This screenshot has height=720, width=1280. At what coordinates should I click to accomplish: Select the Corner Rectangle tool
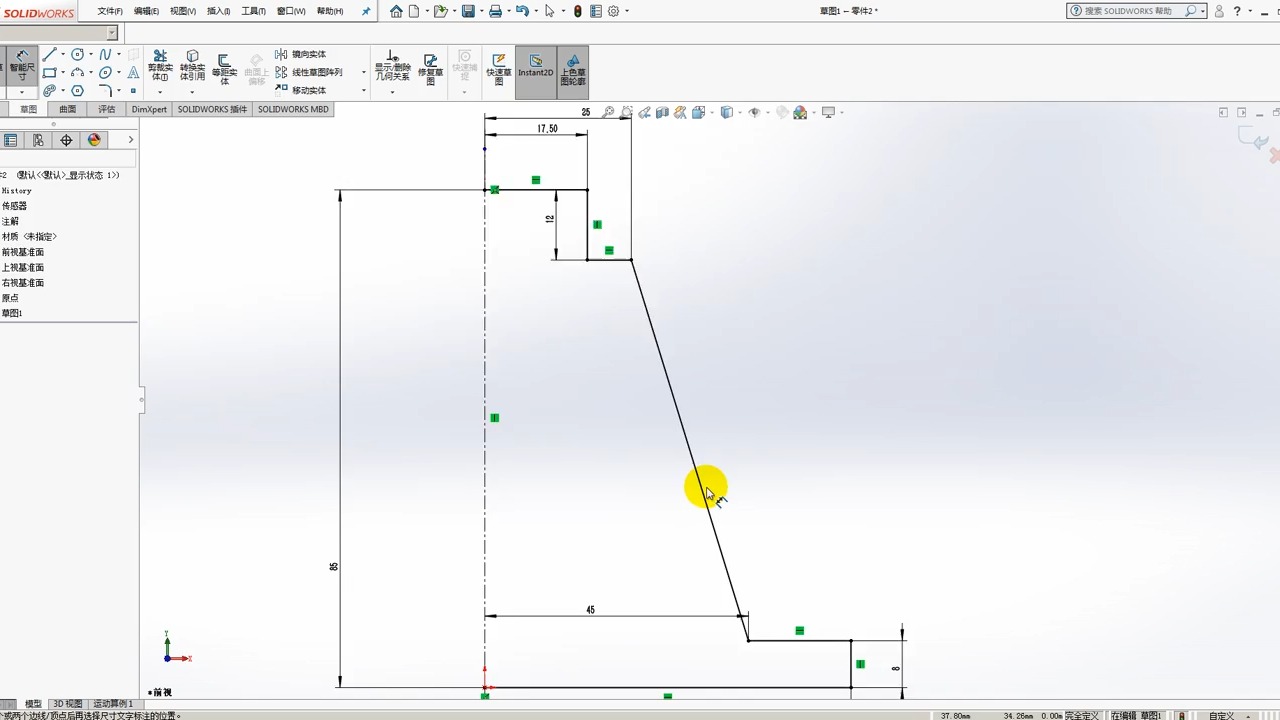(x=49, y=73)
